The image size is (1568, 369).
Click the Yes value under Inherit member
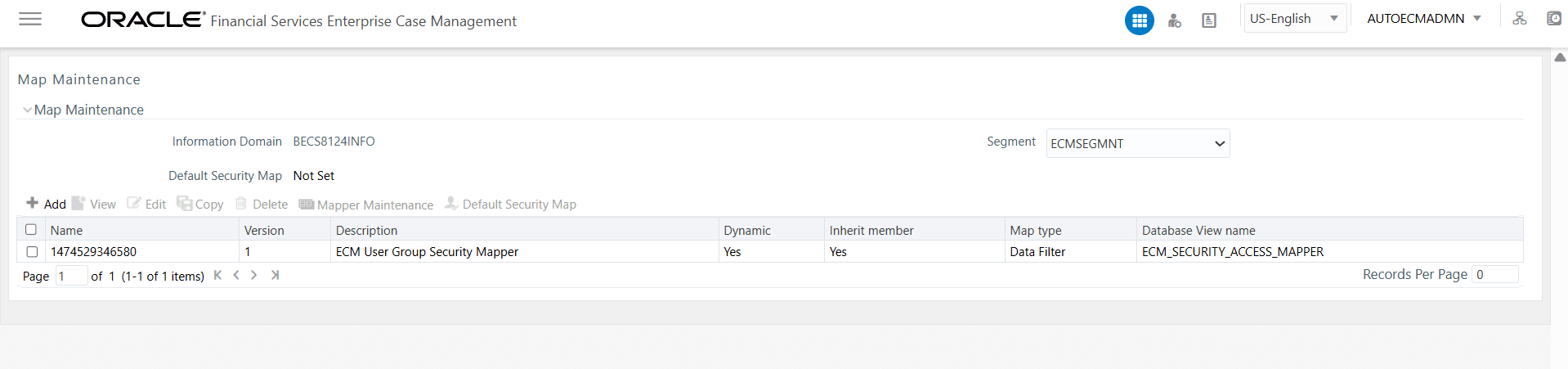[x=838, y=252]
